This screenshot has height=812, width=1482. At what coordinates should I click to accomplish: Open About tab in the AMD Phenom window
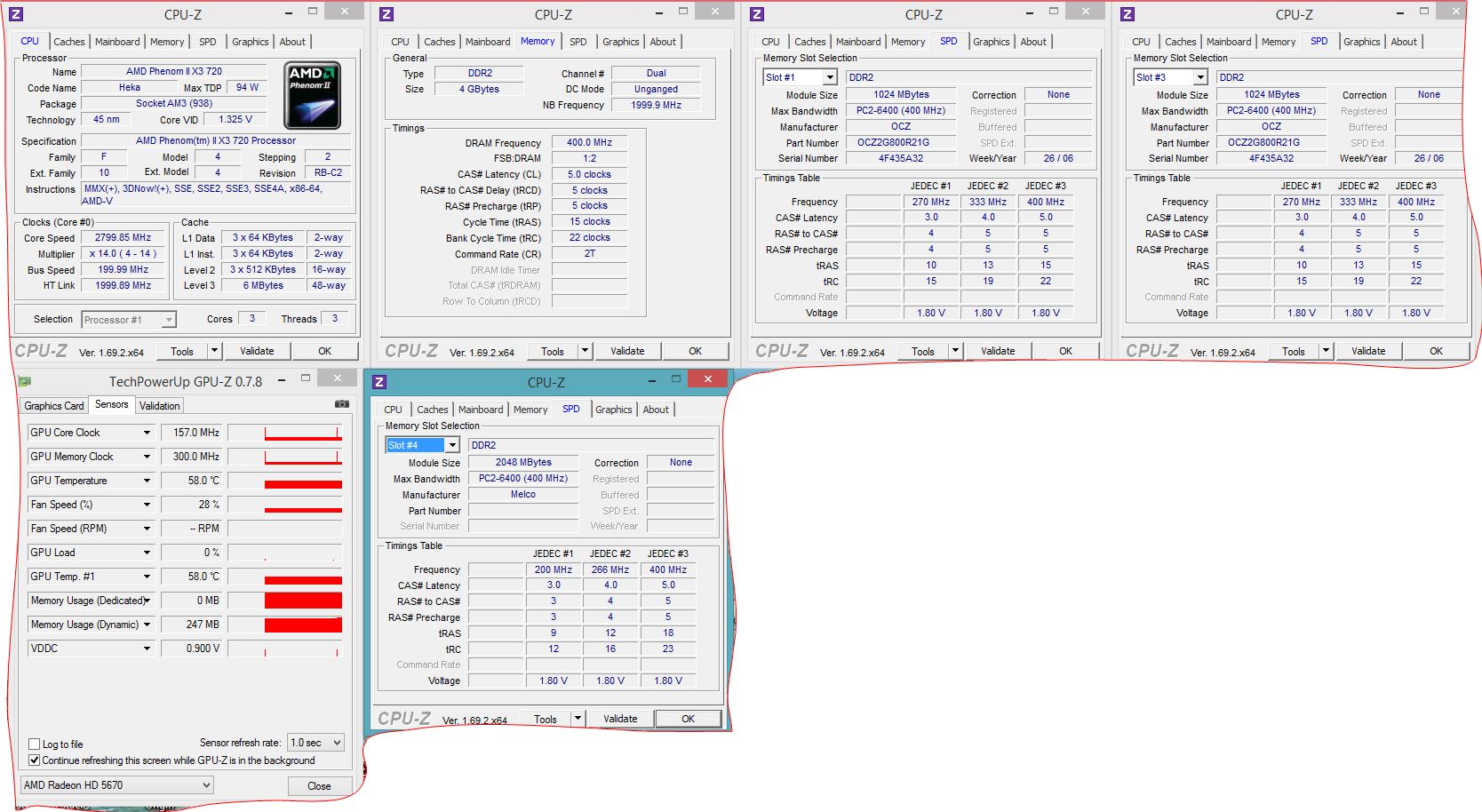tap(292, 42)
